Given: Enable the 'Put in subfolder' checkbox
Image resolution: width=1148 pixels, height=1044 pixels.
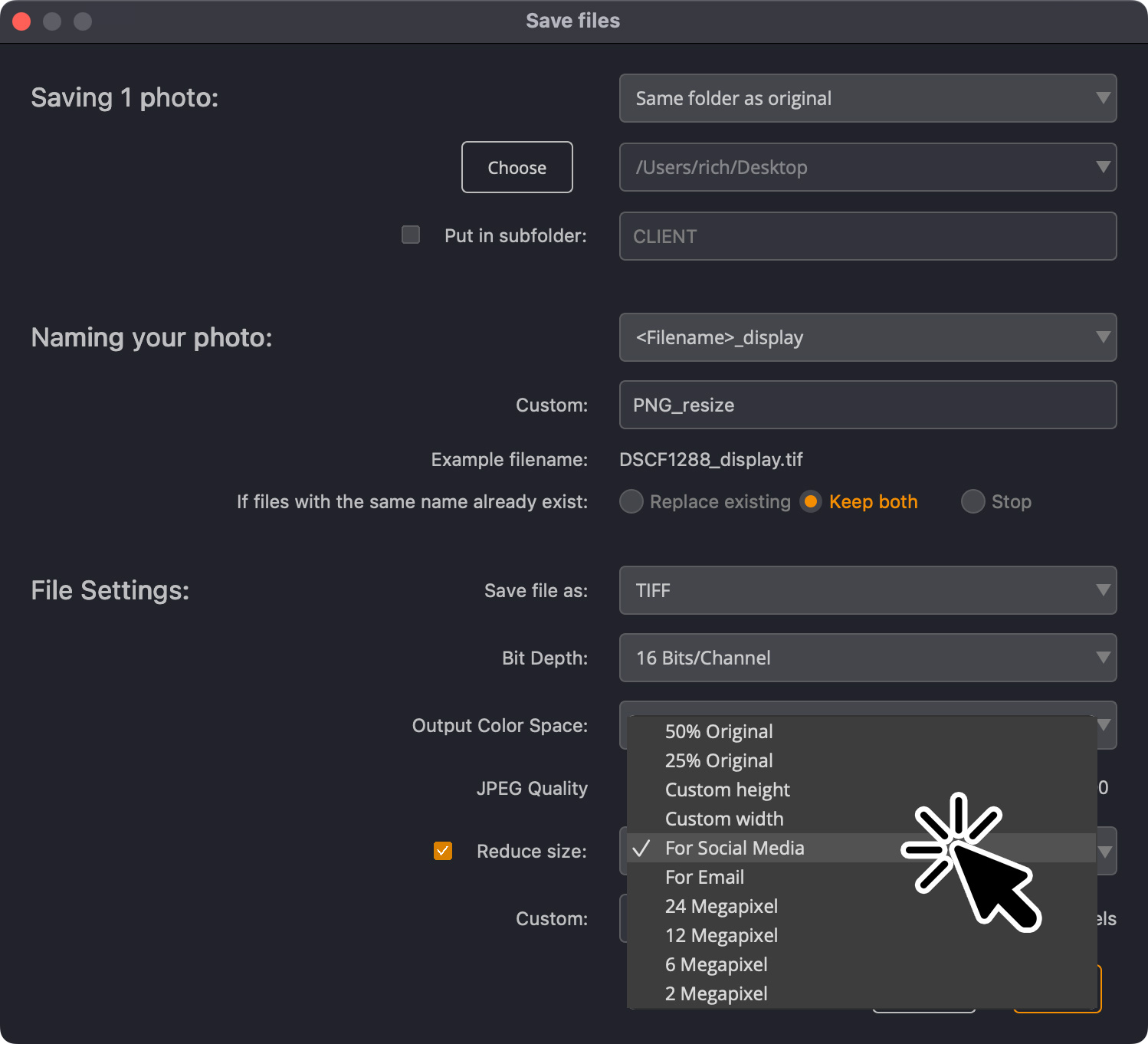Looking at the screenshot, I should [411, 235].
